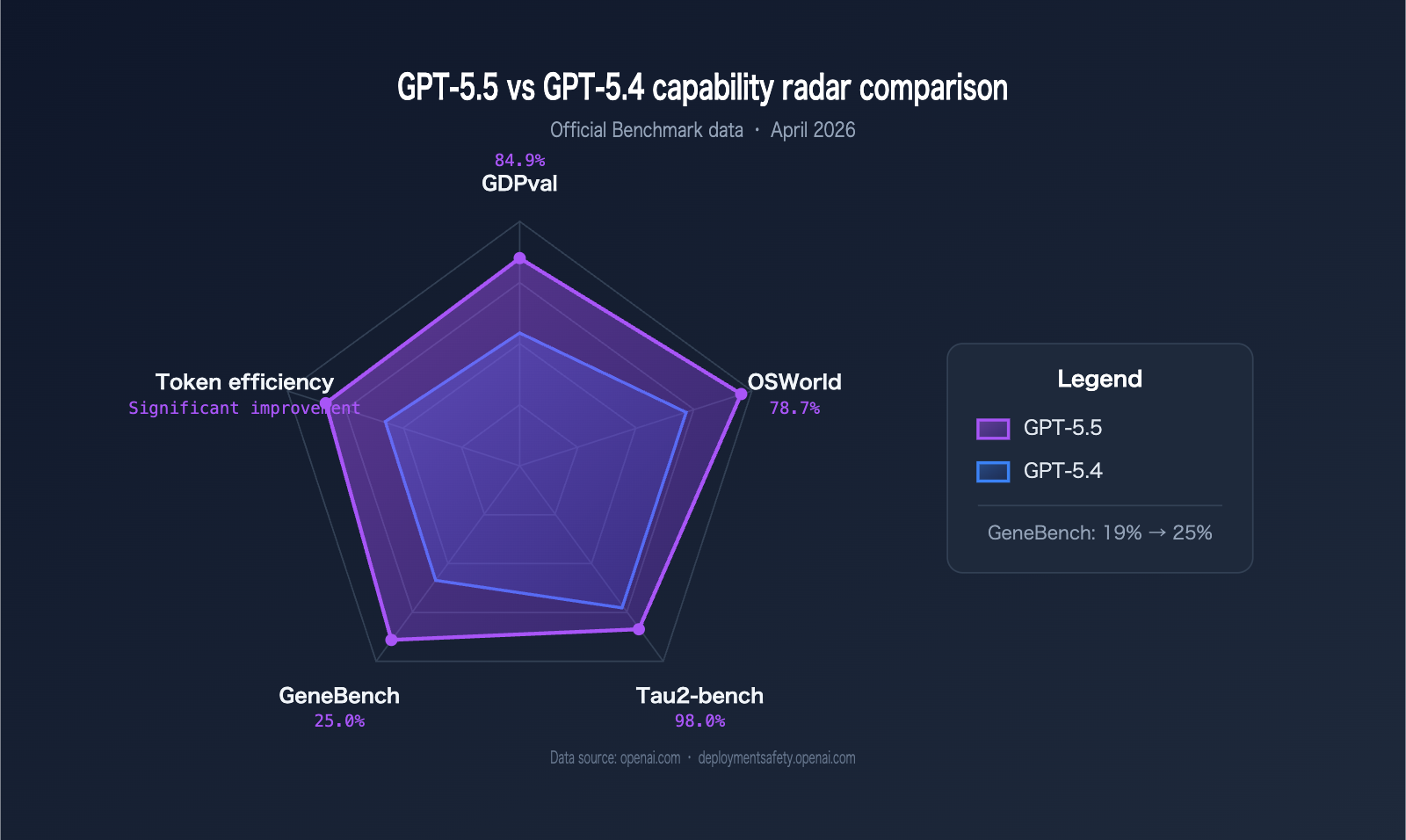
Task: Click the 84.9% value above GDPval
Action: [x=519, y=160]
